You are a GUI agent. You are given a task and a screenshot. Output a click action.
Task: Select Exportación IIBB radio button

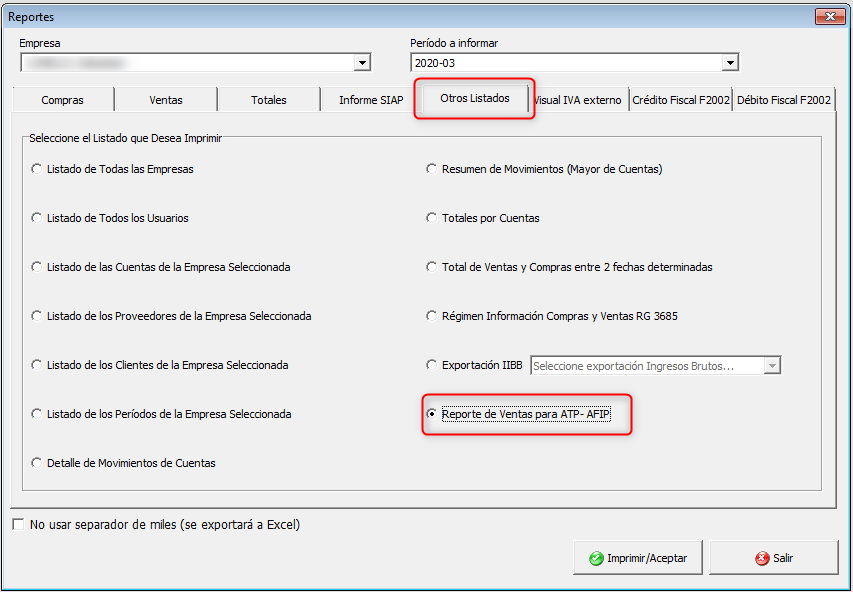tap(432, 365)
